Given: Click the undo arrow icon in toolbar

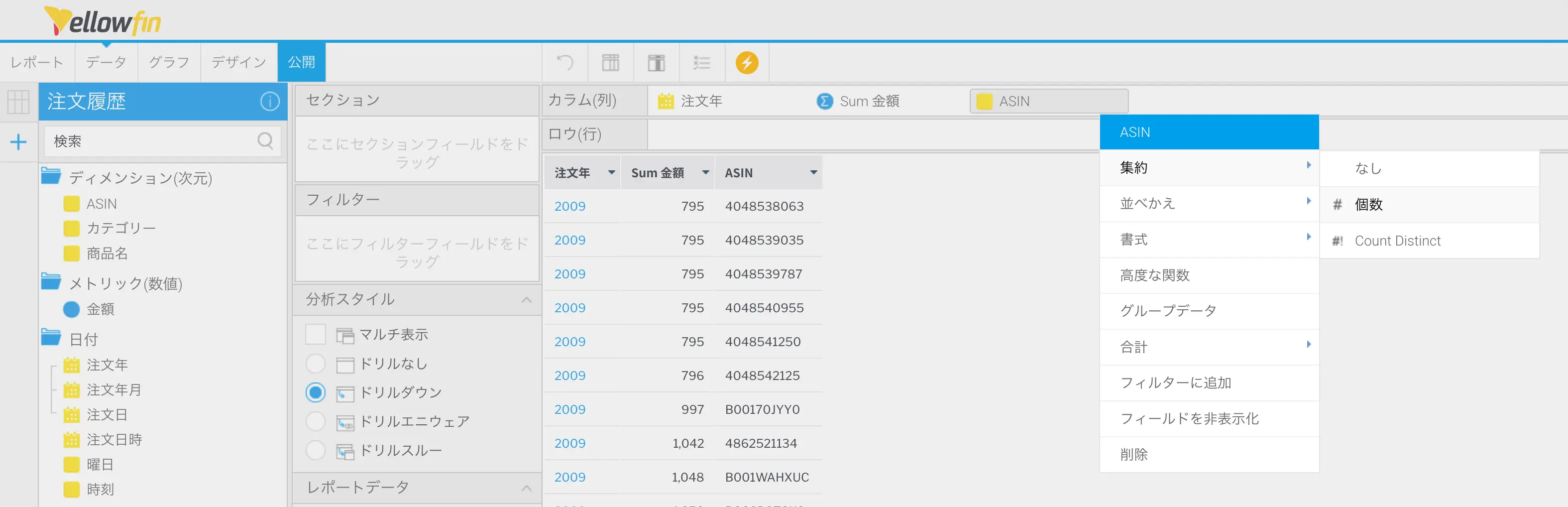Looking at the screenshot, I should (x=565, y=62).
